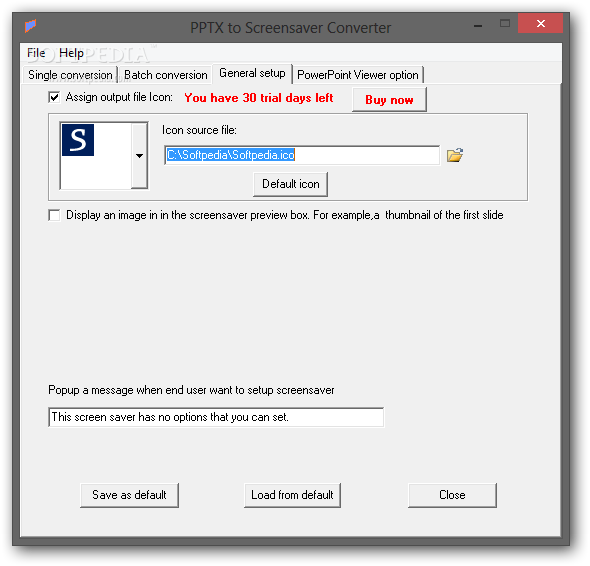Image resolution: width=590 pixels, height=566 pixels.
Task: Maximize the converter window
Action: tap(505, 23)
